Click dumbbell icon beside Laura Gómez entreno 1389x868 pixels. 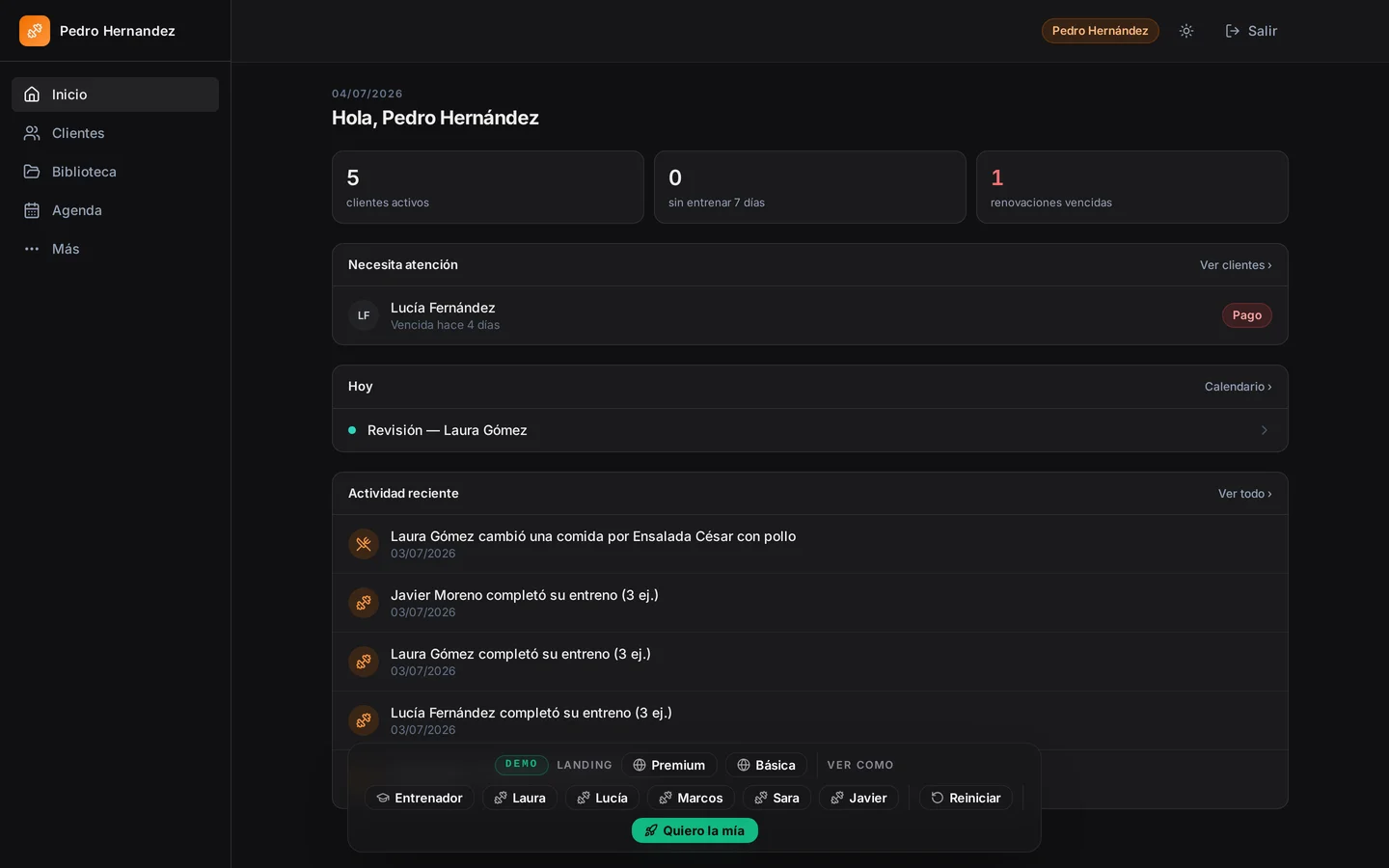[x=364, y=662]
